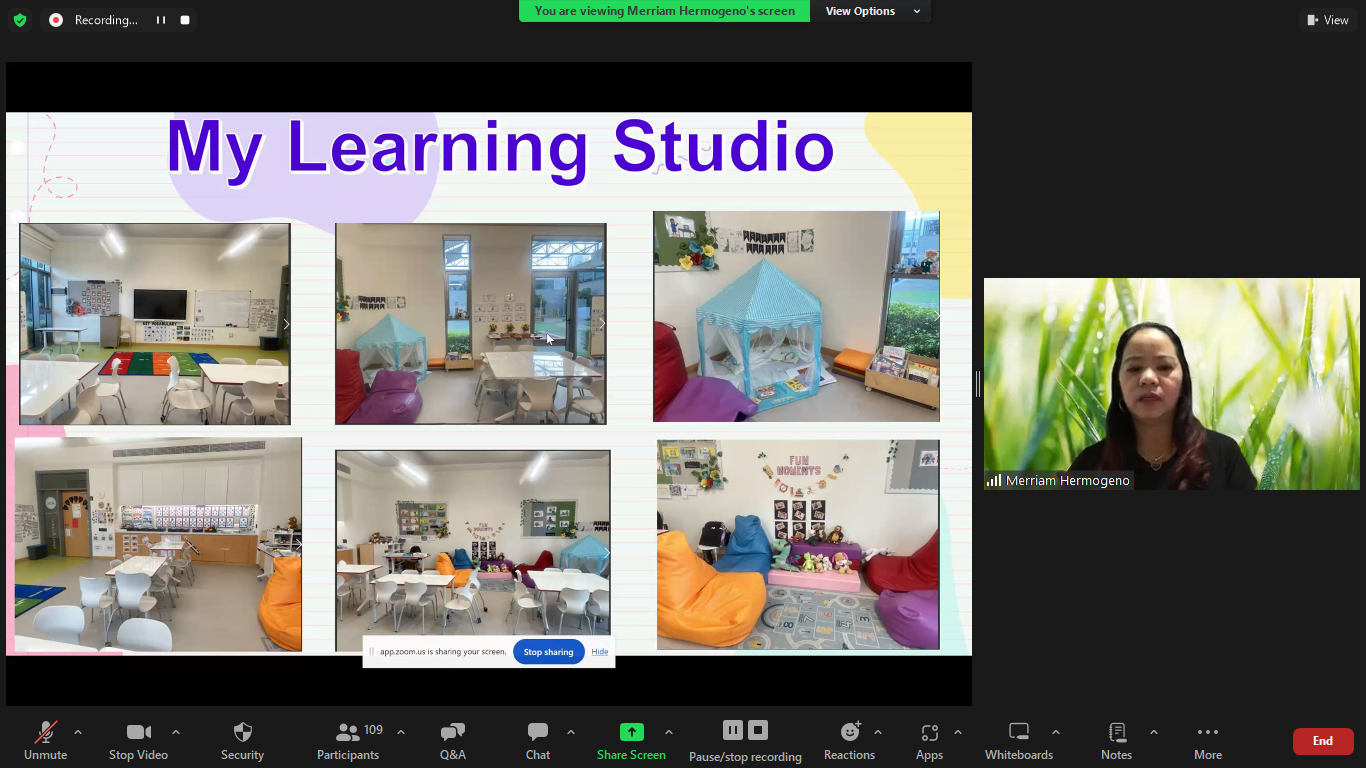Image resolution: width=1366 pixels, height=768 pixels.
Task: Open the More options menu
Action: click(x=1207, y=740)
